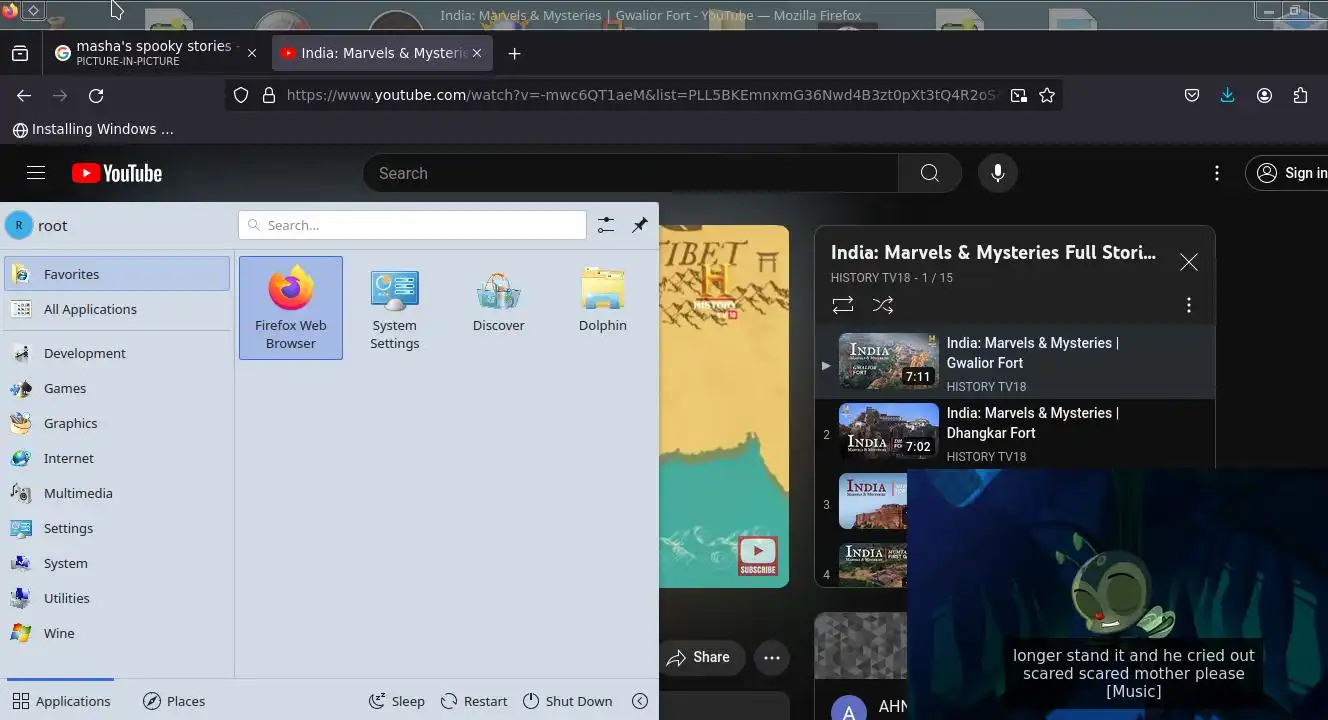Image resolution: width=1328 pixels, height=720 pixels.
Task: Switch to the Places tab
Action: coord(174,701)
